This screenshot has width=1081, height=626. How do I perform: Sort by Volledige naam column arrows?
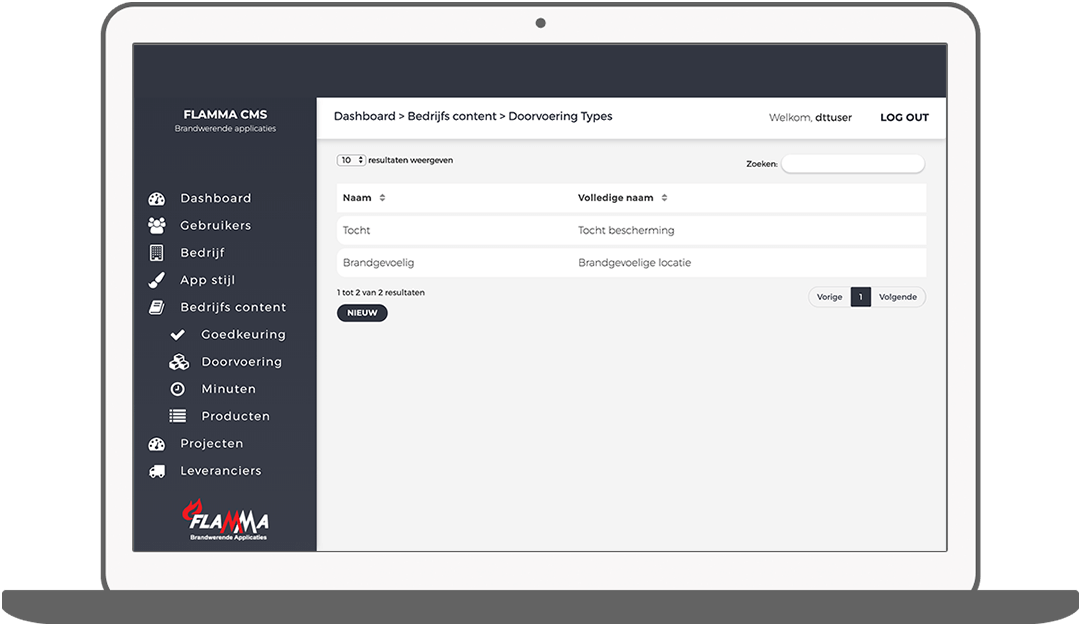[665, 198]
